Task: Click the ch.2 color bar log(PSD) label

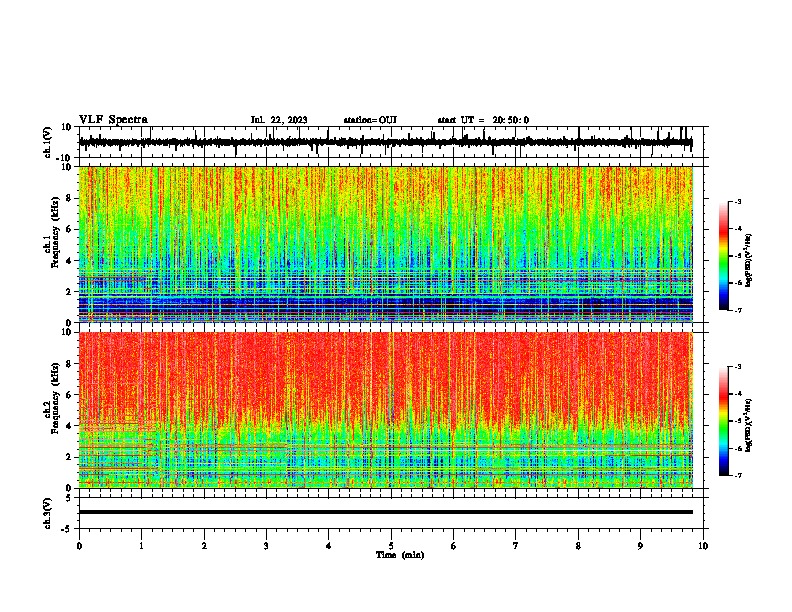Action: [749, 426]
